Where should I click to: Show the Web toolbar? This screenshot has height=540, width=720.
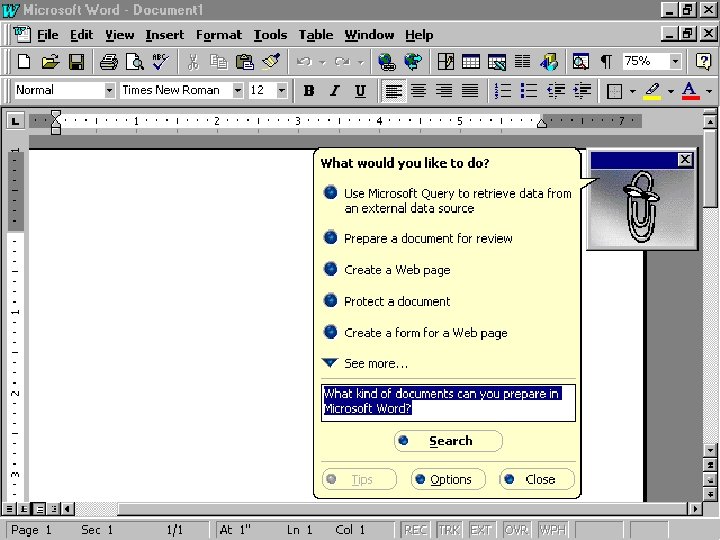pos(413,61)
